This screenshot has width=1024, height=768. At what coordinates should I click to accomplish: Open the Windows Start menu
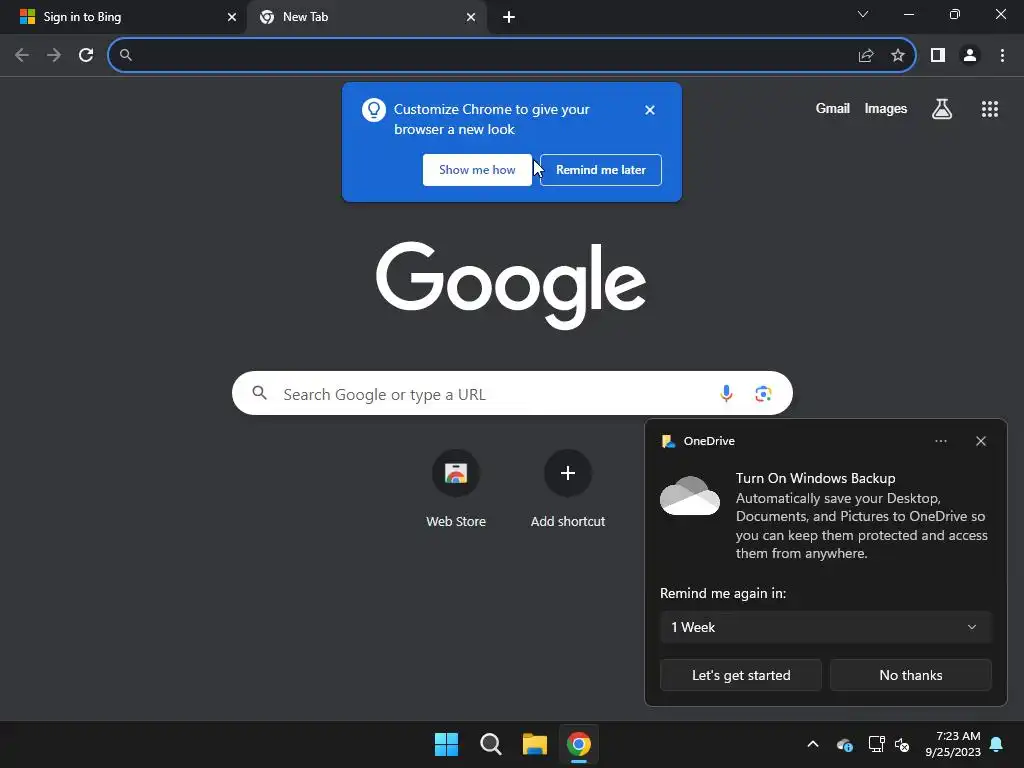(x=447, y=744)
